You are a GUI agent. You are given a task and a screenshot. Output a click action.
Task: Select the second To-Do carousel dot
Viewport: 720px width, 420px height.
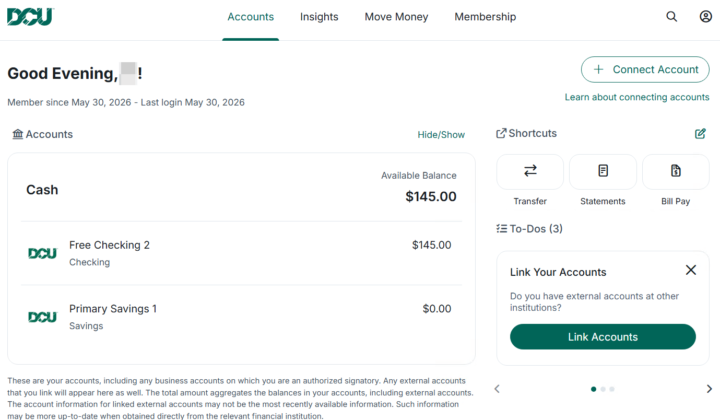coord(603,389)
